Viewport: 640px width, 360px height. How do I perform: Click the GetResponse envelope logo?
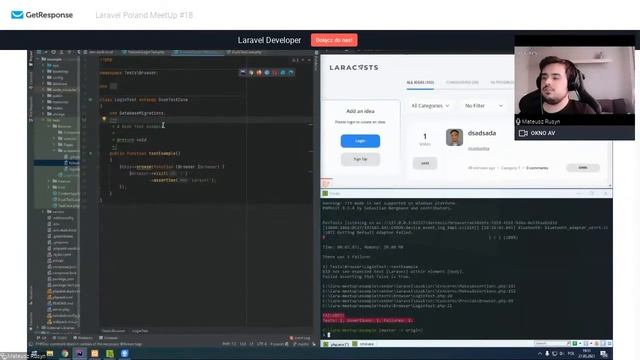pos(17,15)
